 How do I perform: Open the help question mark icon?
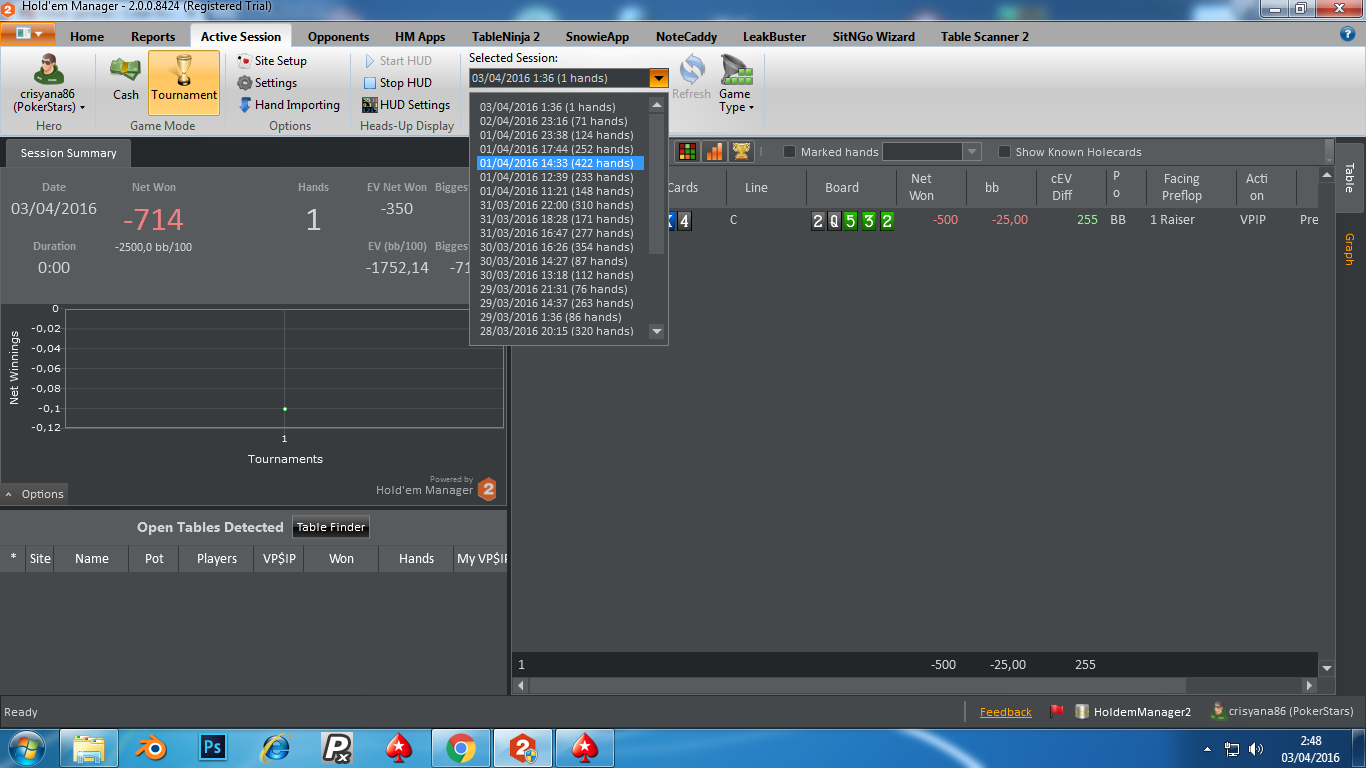1347,34
